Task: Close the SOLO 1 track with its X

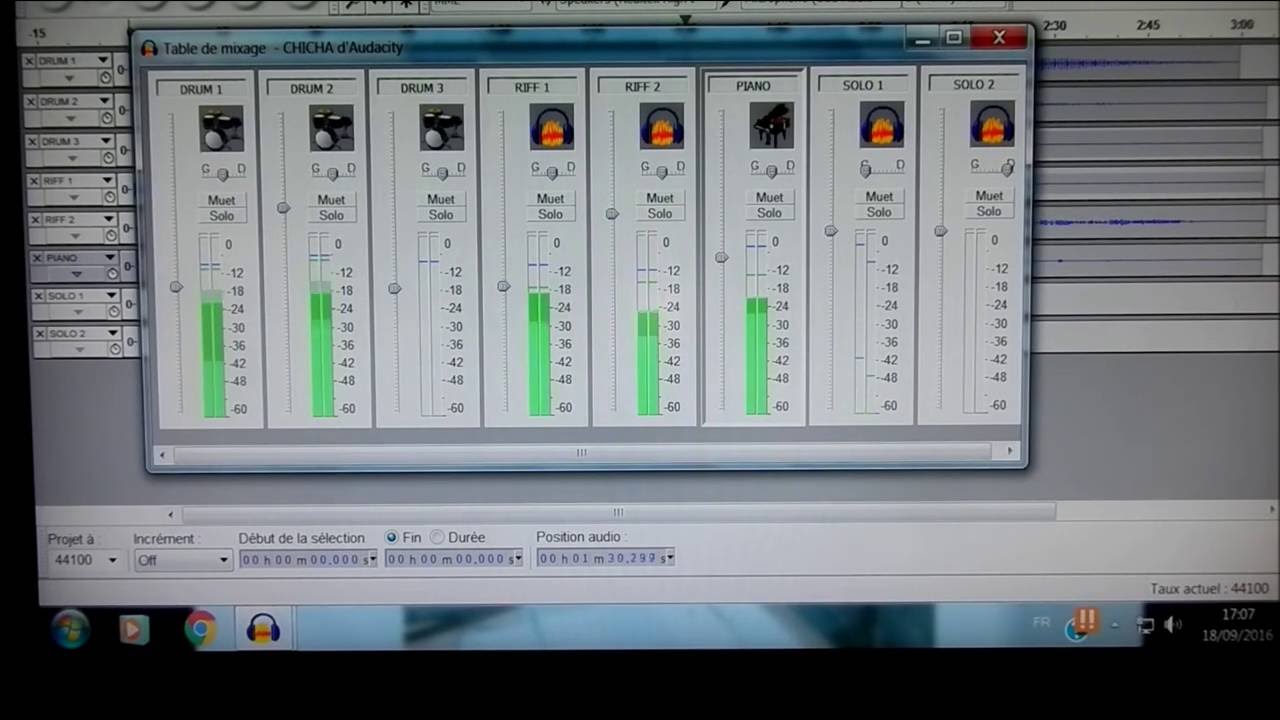Action: 39,296
